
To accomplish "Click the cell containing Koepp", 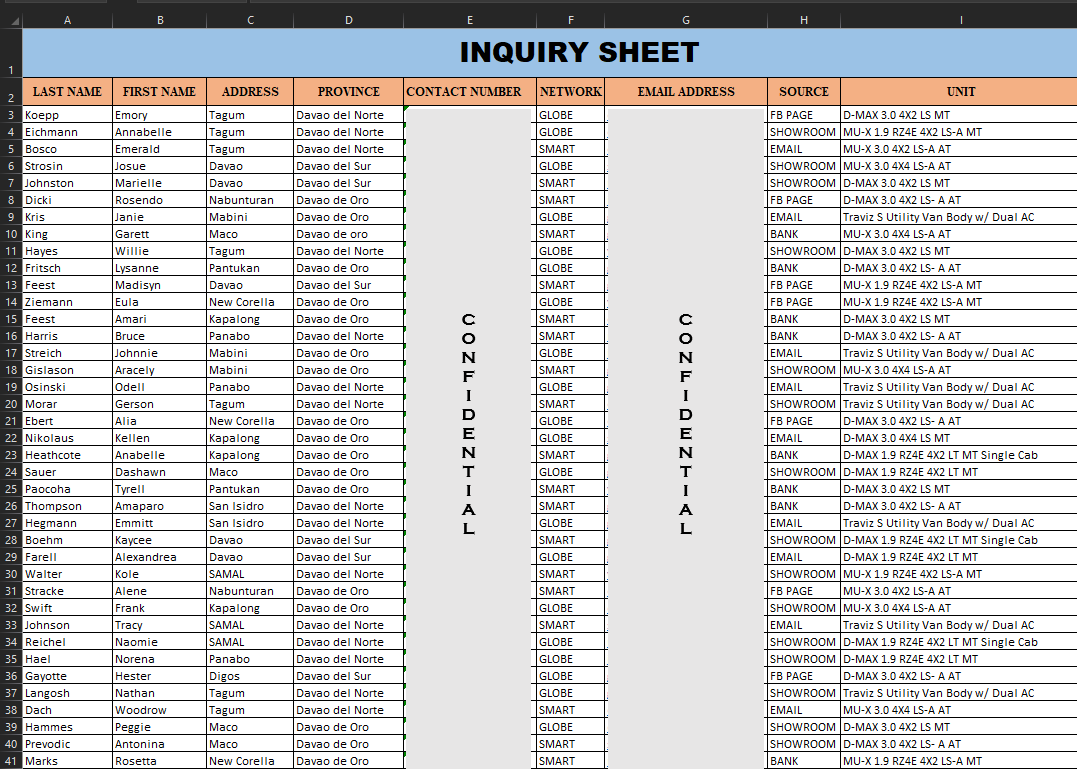I will click(67, 115).
